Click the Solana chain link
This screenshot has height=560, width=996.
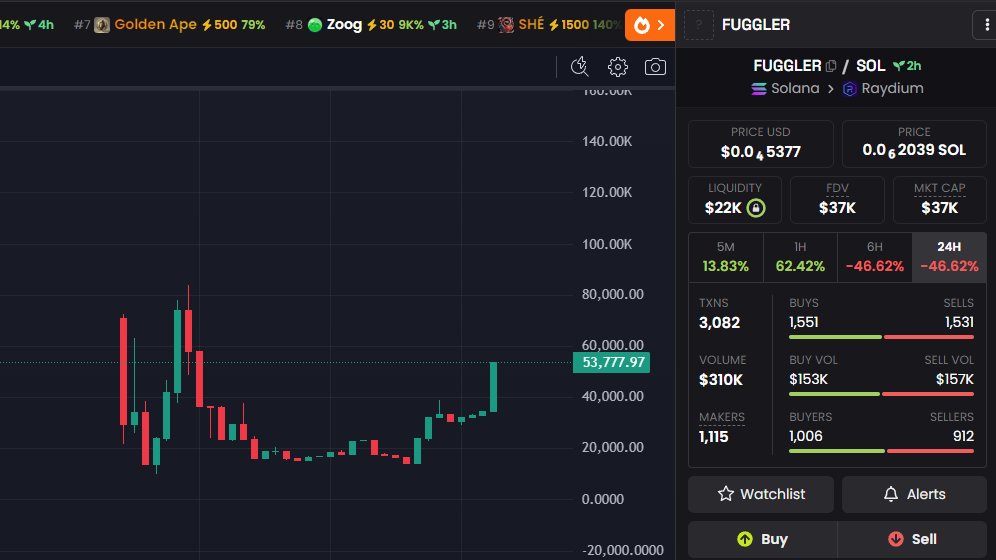785,89
